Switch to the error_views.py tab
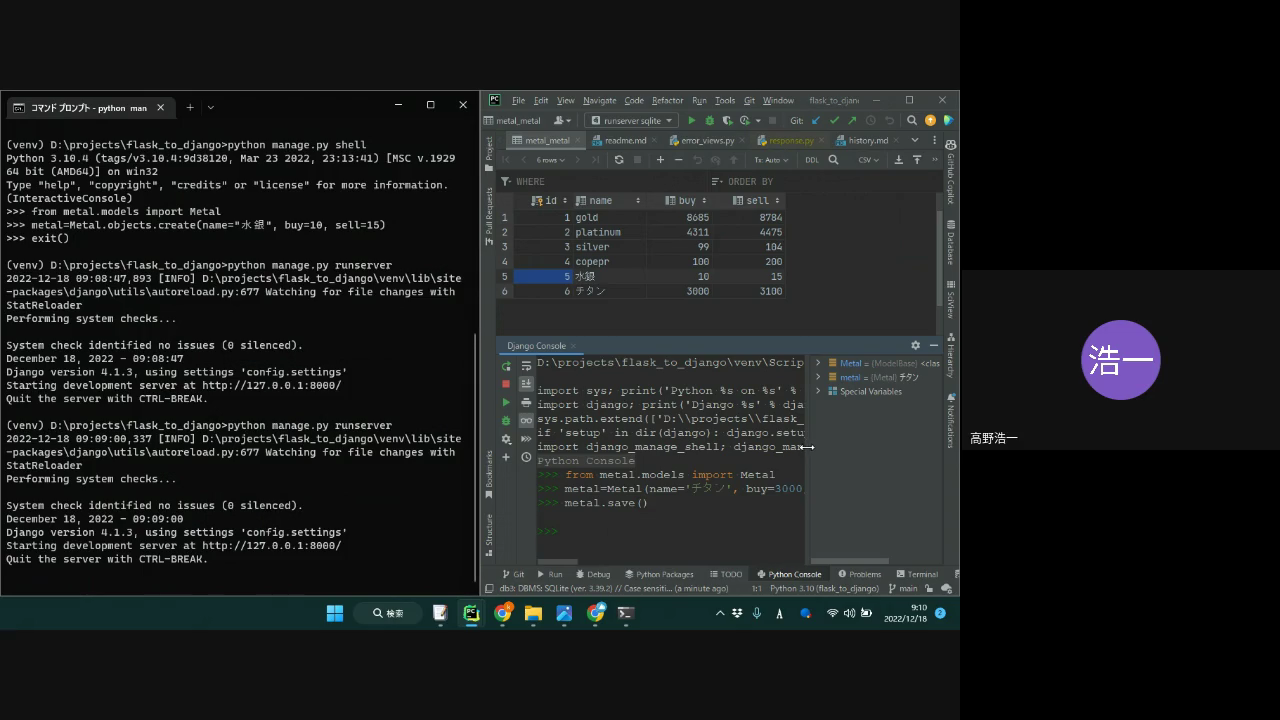The height and width of the screenshot is (720, 1280). (x=707, y=141)
